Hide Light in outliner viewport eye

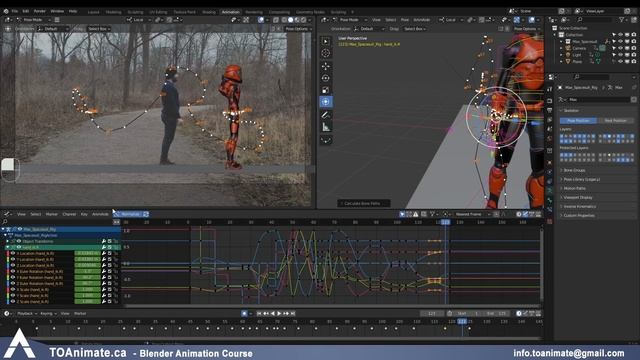(x=620, y=54)
